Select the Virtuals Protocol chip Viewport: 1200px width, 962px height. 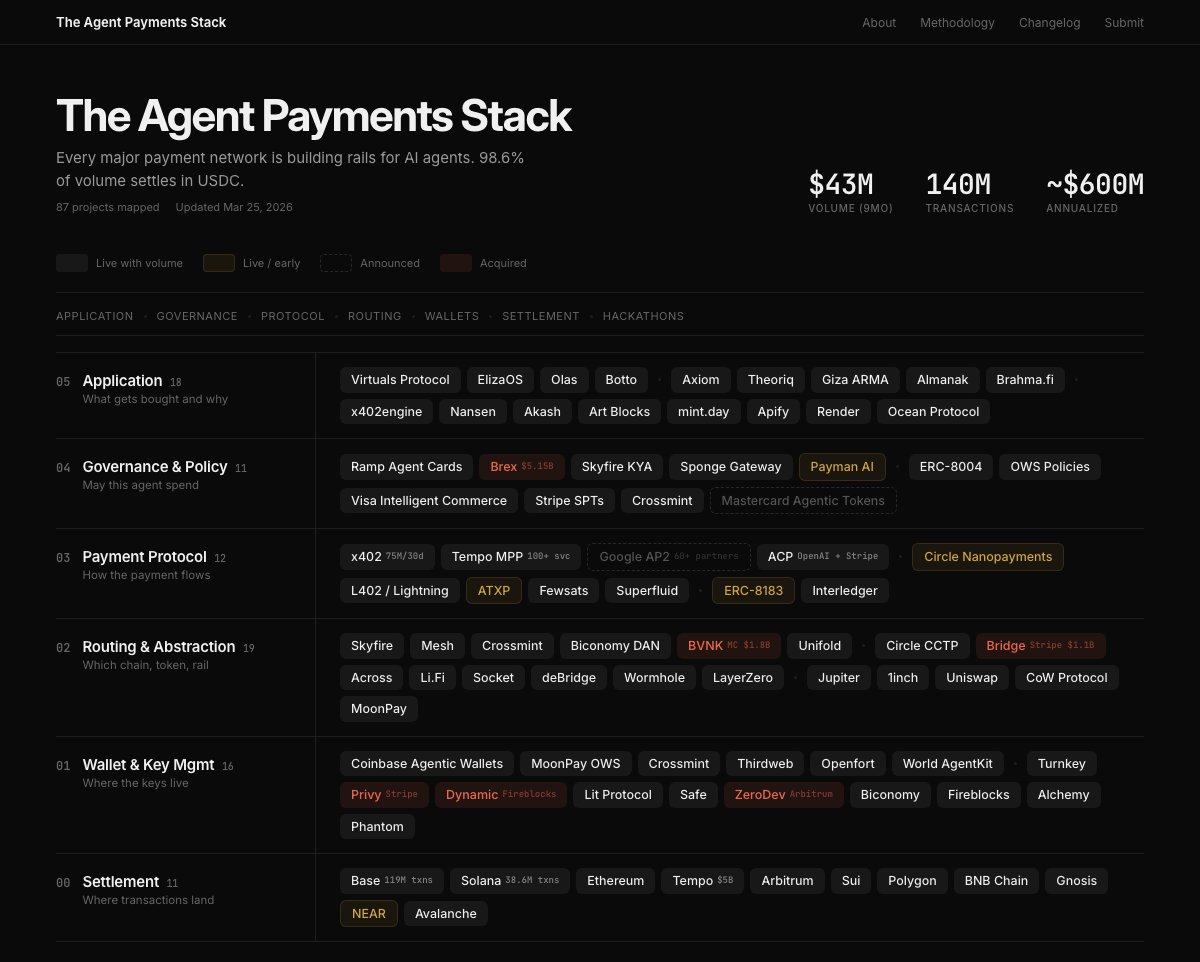tap(400, 380)
